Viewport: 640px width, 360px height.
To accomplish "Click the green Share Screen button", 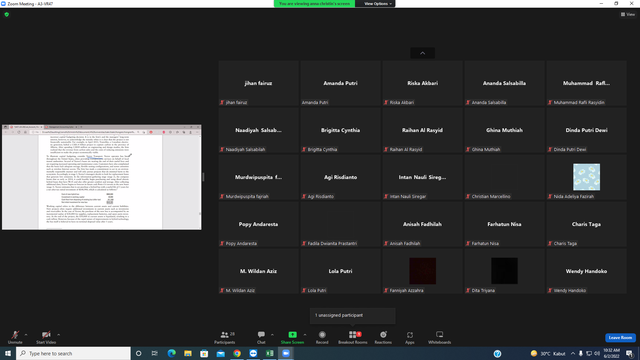I will point(292,337).
